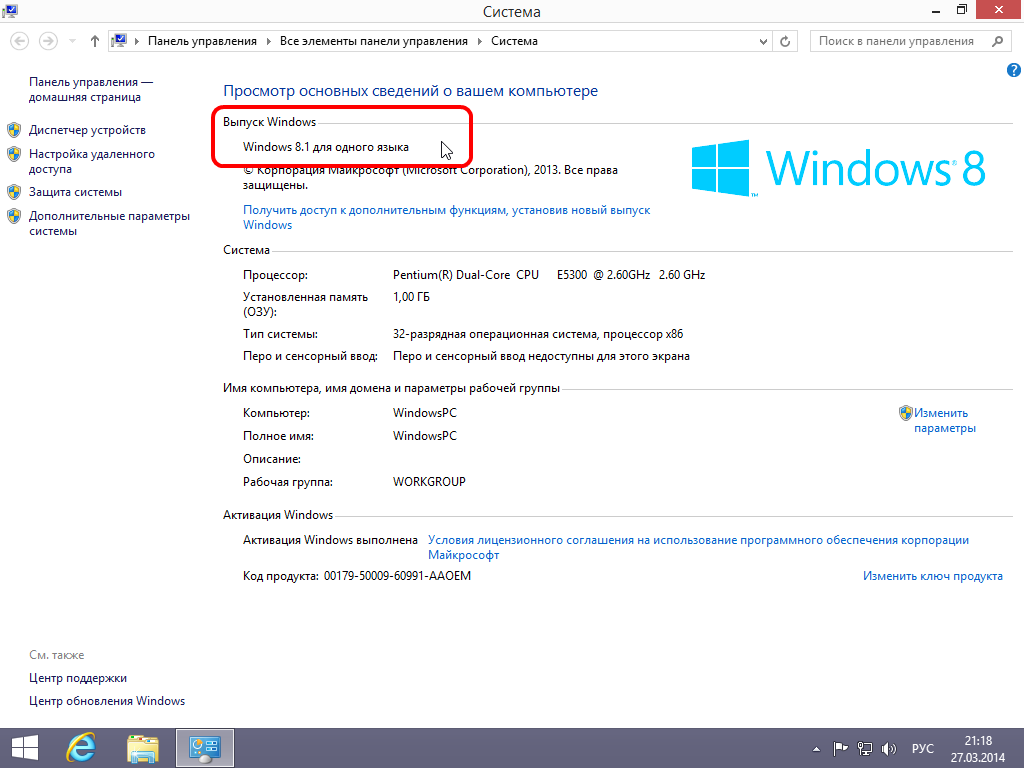Click the Windows 8.1 для одного языка text
Viewport: 1024px width, 768px height.
pos(326,147)
